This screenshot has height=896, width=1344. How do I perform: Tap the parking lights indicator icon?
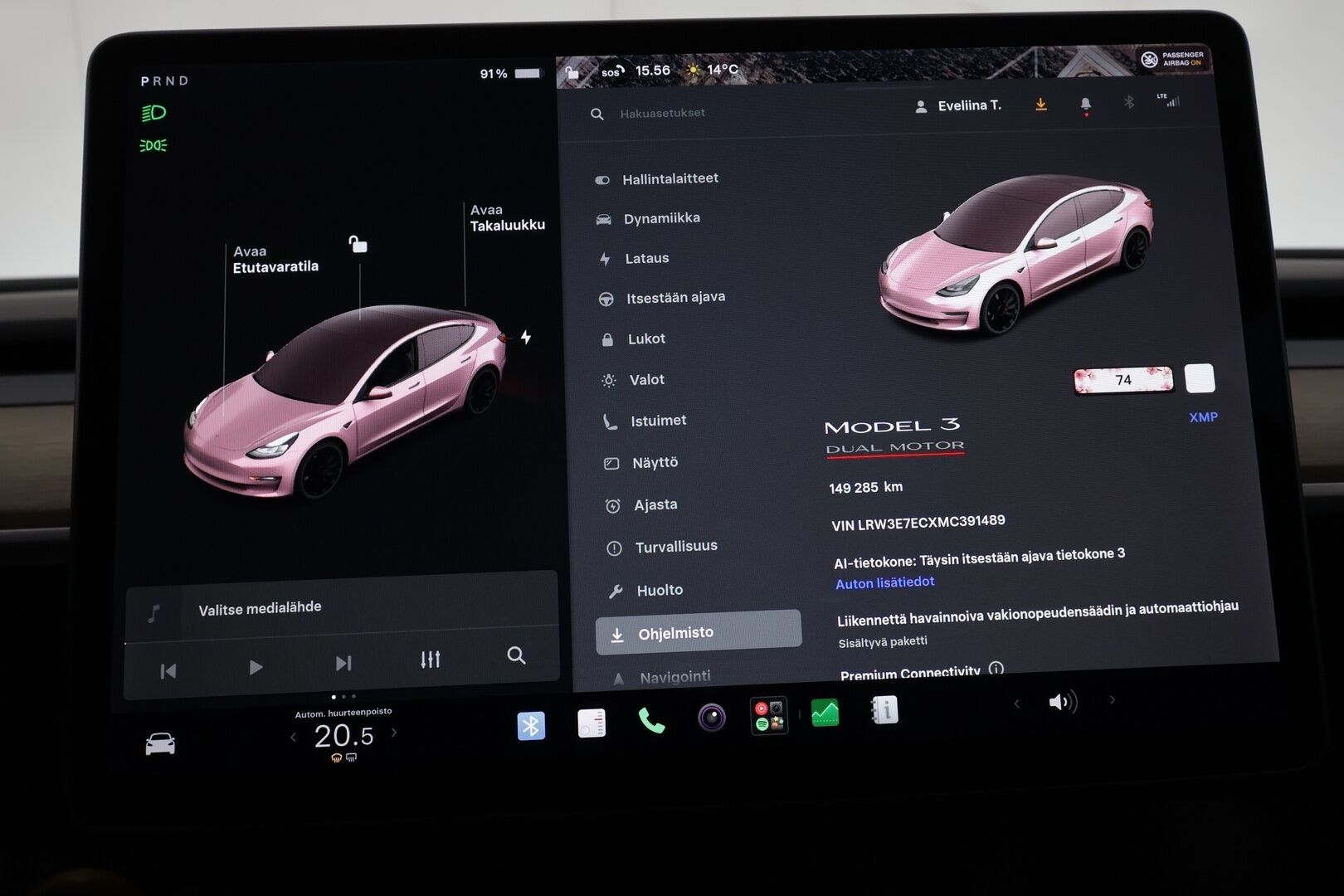[x=153, y=146]
